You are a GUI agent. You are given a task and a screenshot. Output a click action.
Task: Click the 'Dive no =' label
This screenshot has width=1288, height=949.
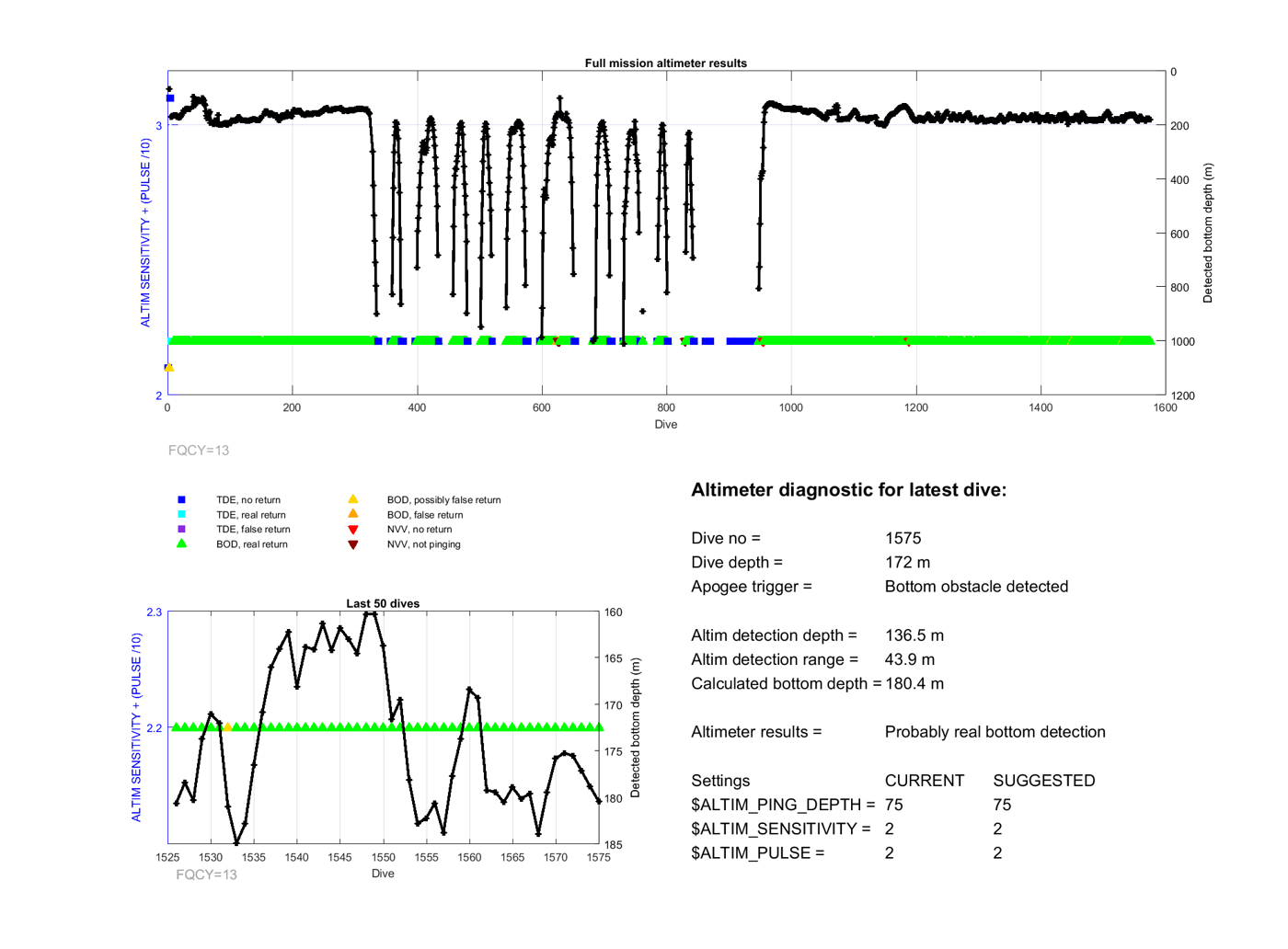coord(726,539)
